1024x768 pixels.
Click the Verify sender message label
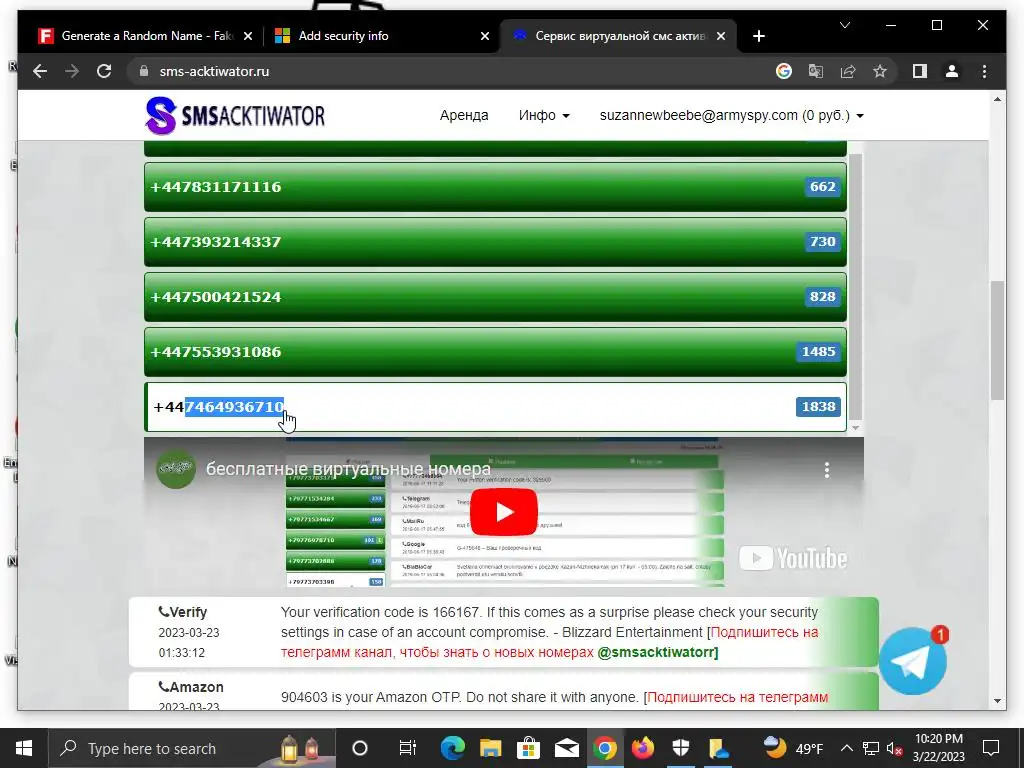tap(183, 612)
